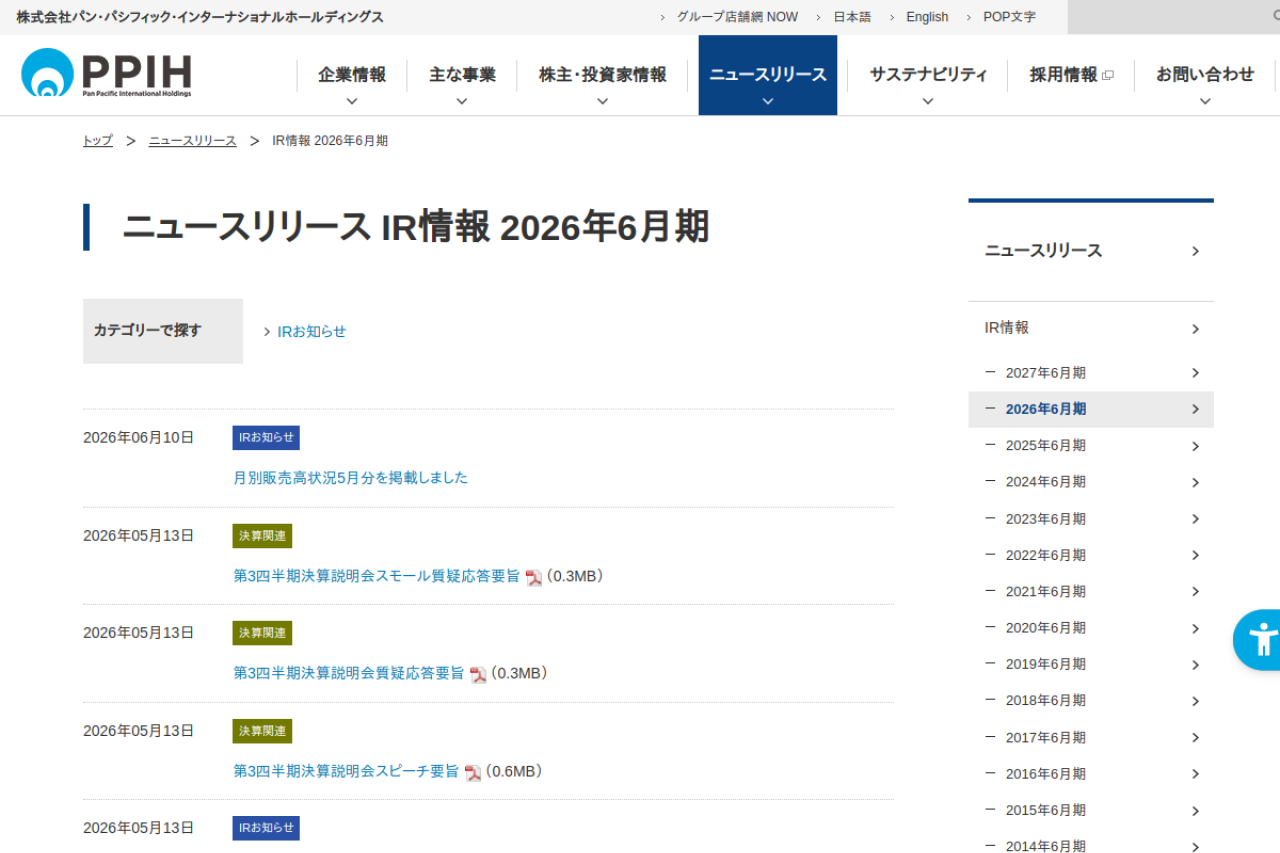Expand サステナビリティ menu chevron

(x=928, y=101)
